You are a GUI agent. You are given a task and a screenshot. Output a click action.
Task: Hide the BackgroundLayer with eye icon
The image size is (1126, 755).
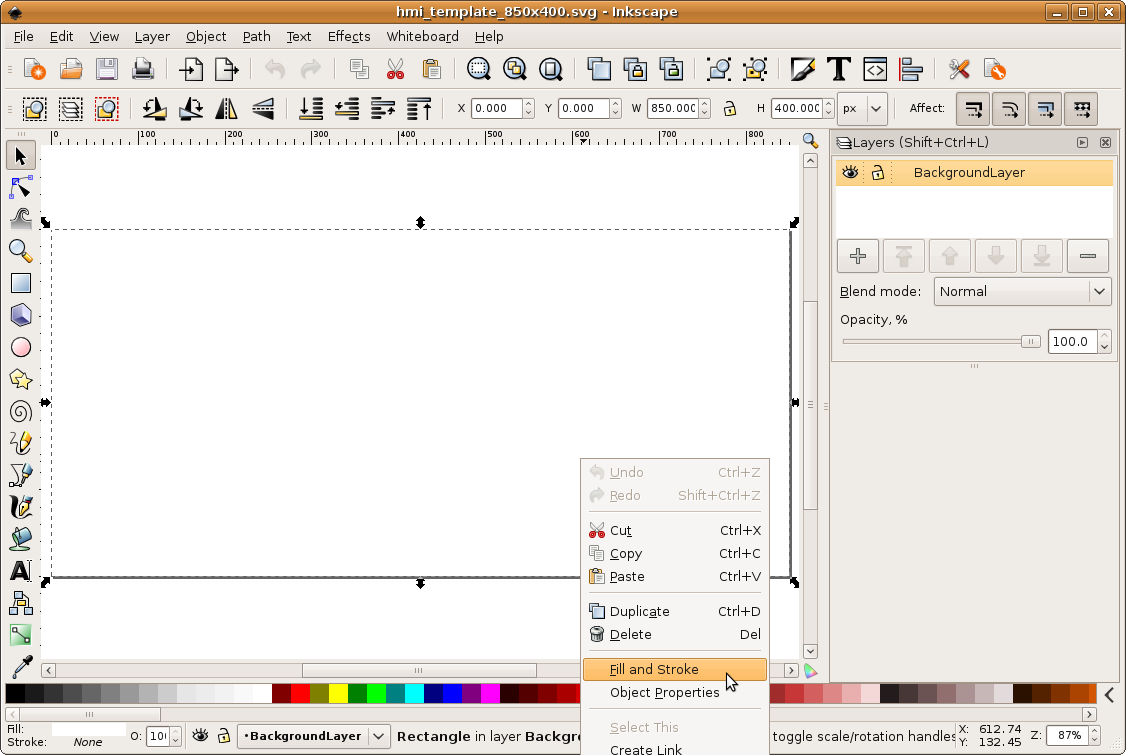[x=850, y=173]
